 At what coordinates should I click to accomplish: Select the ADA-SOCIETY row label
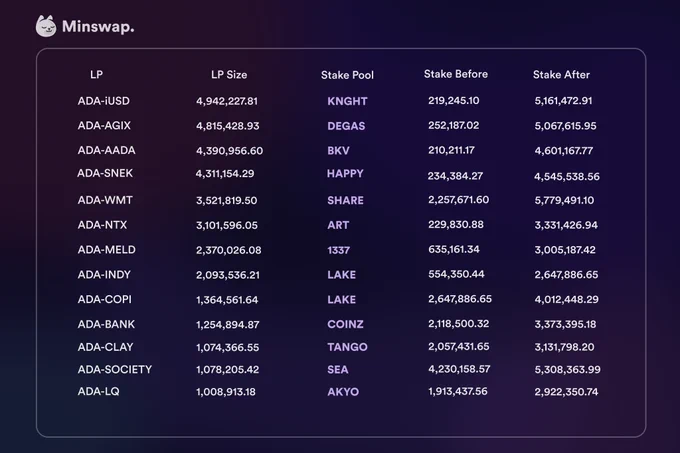point(115,370)
